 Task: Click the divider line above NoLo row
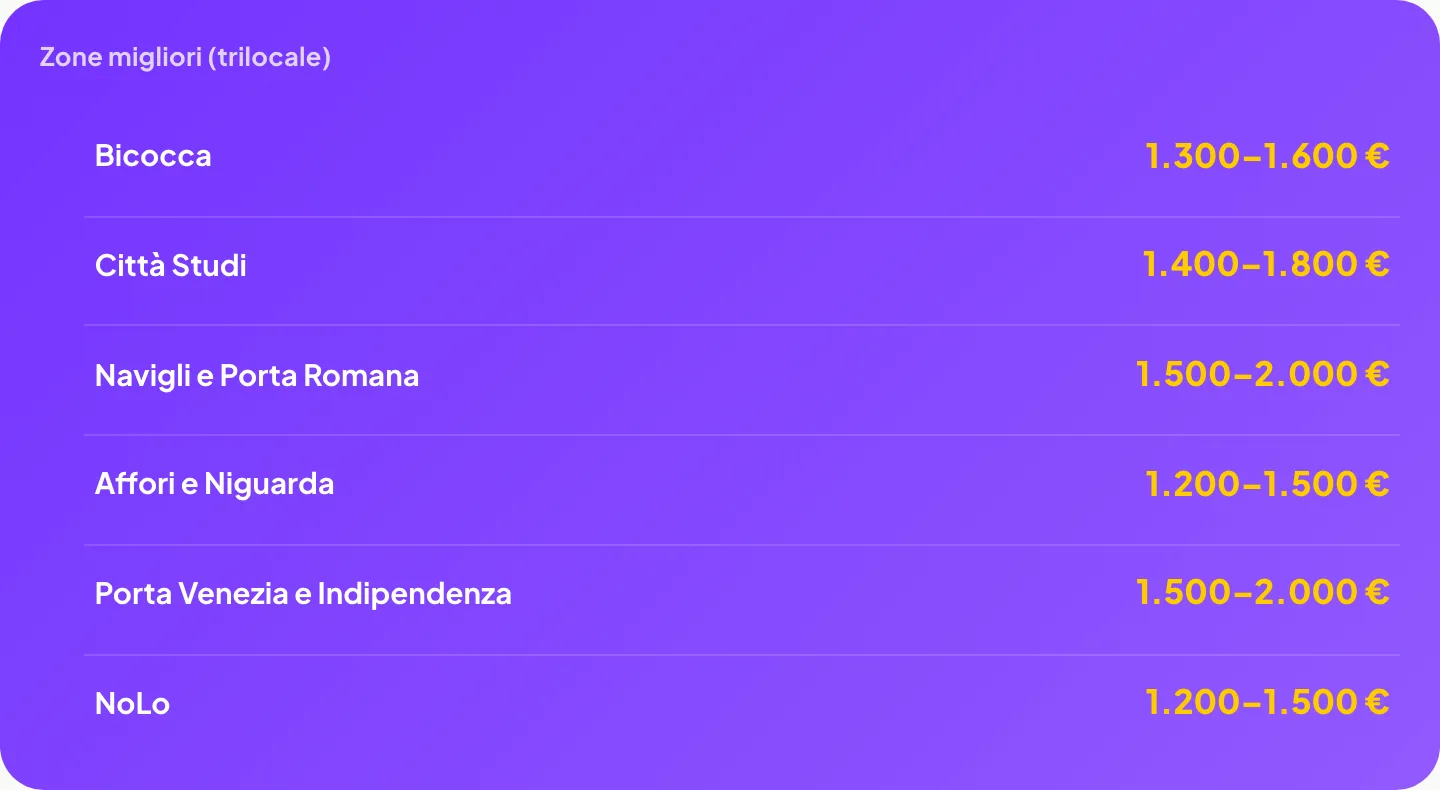[742, 655]
